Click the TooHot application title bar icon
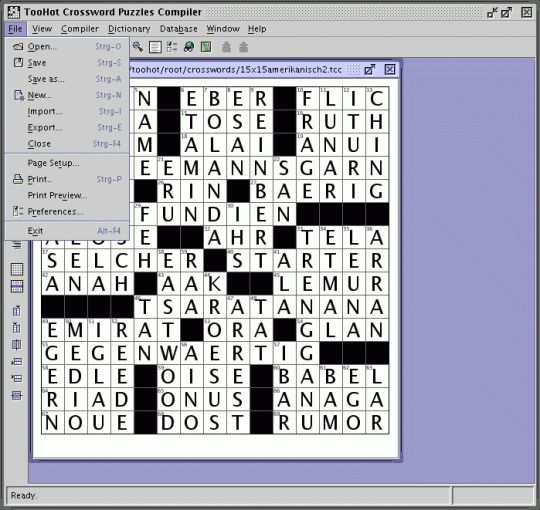This screenshot has width=540, height=510. click(14, 12)
